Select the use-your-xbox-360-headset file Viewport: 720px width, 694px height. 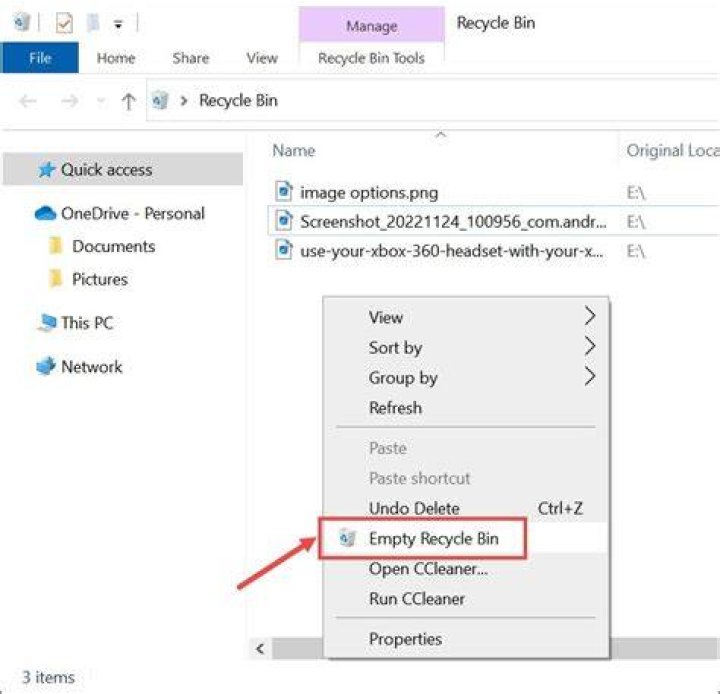point(452,251)
